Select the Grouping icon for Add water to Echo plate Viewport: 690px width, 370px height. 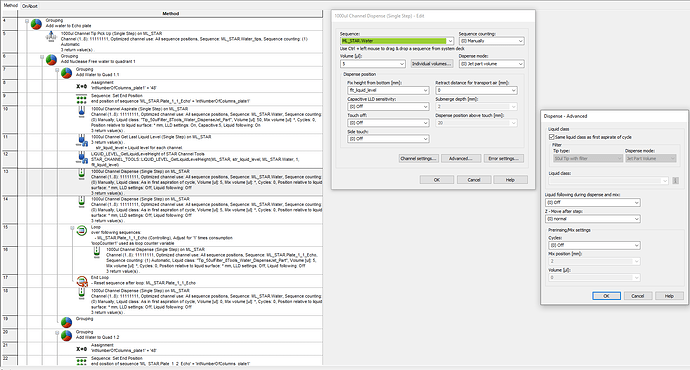pos(36,24)
